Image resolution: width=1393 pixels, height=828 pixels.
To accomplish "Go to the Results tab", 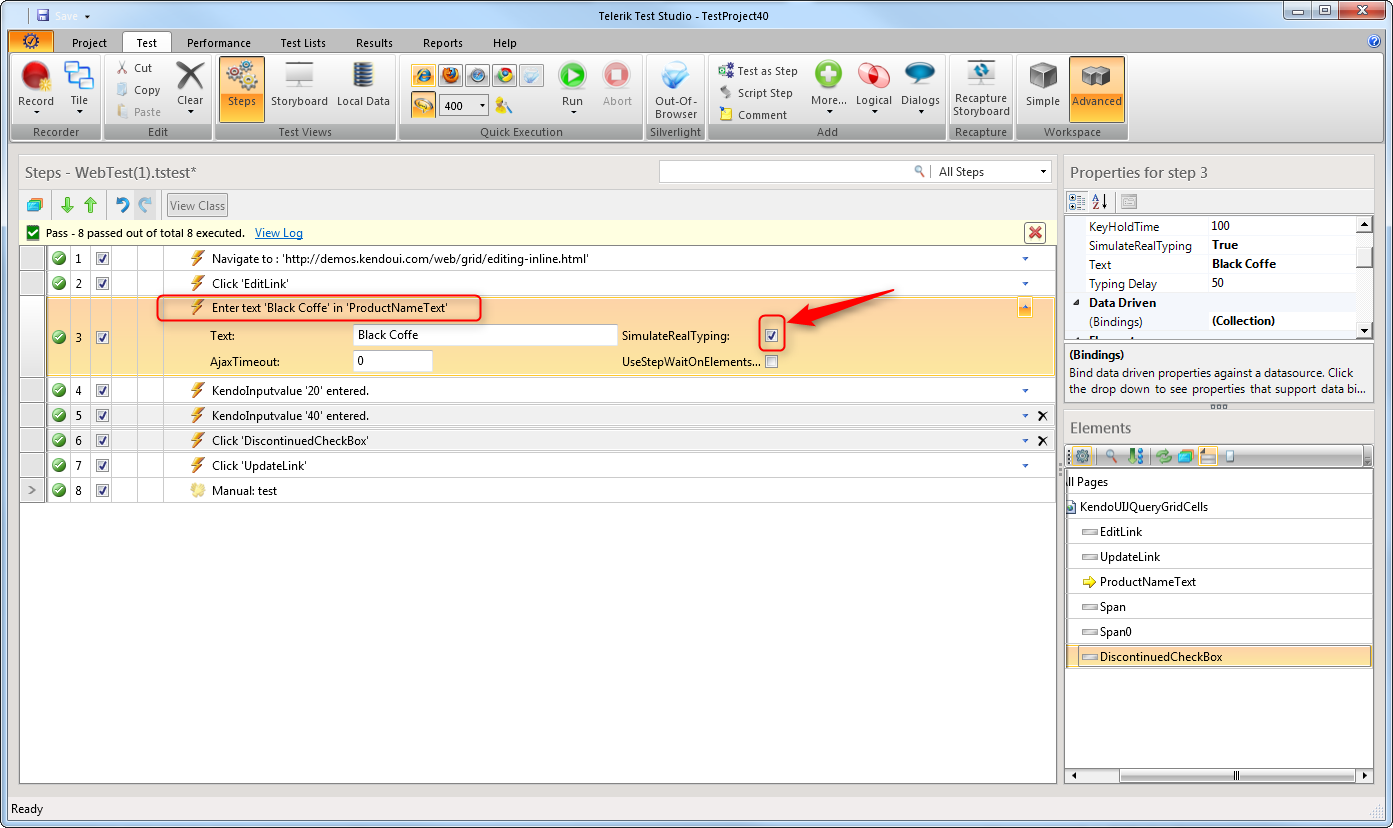I will (x=374, y=43).
